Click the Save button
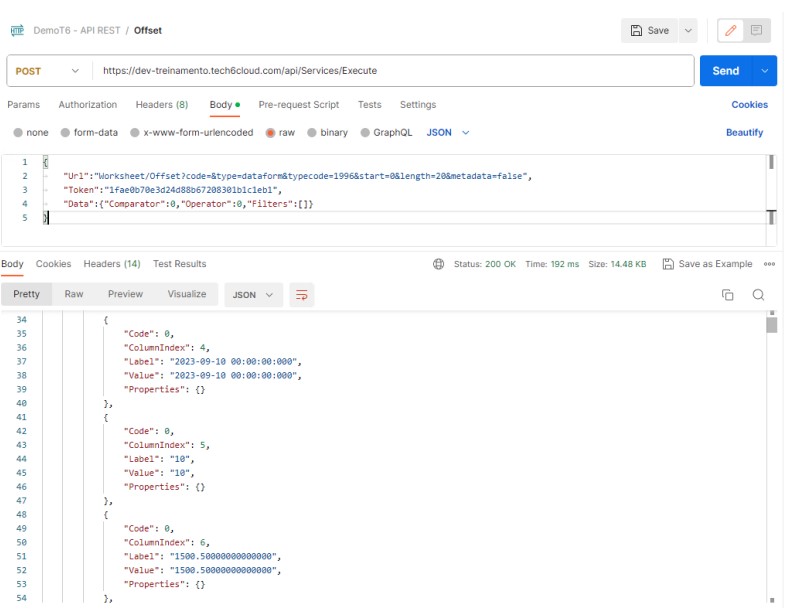This screenshot has height=613, width=788. (x=649, y=31)
